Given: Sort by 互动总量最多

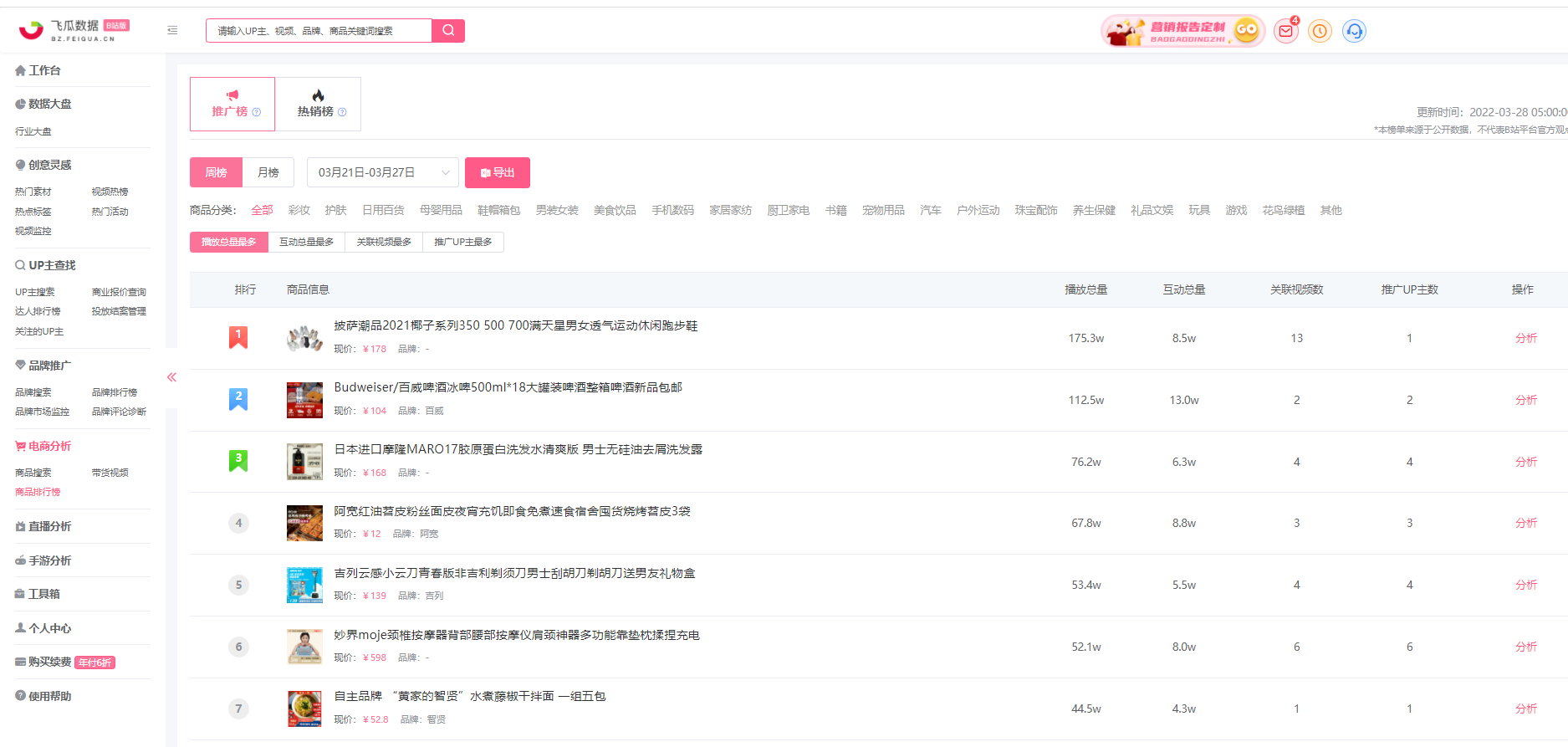Looking at the screenshot, I should pos(306,242).
